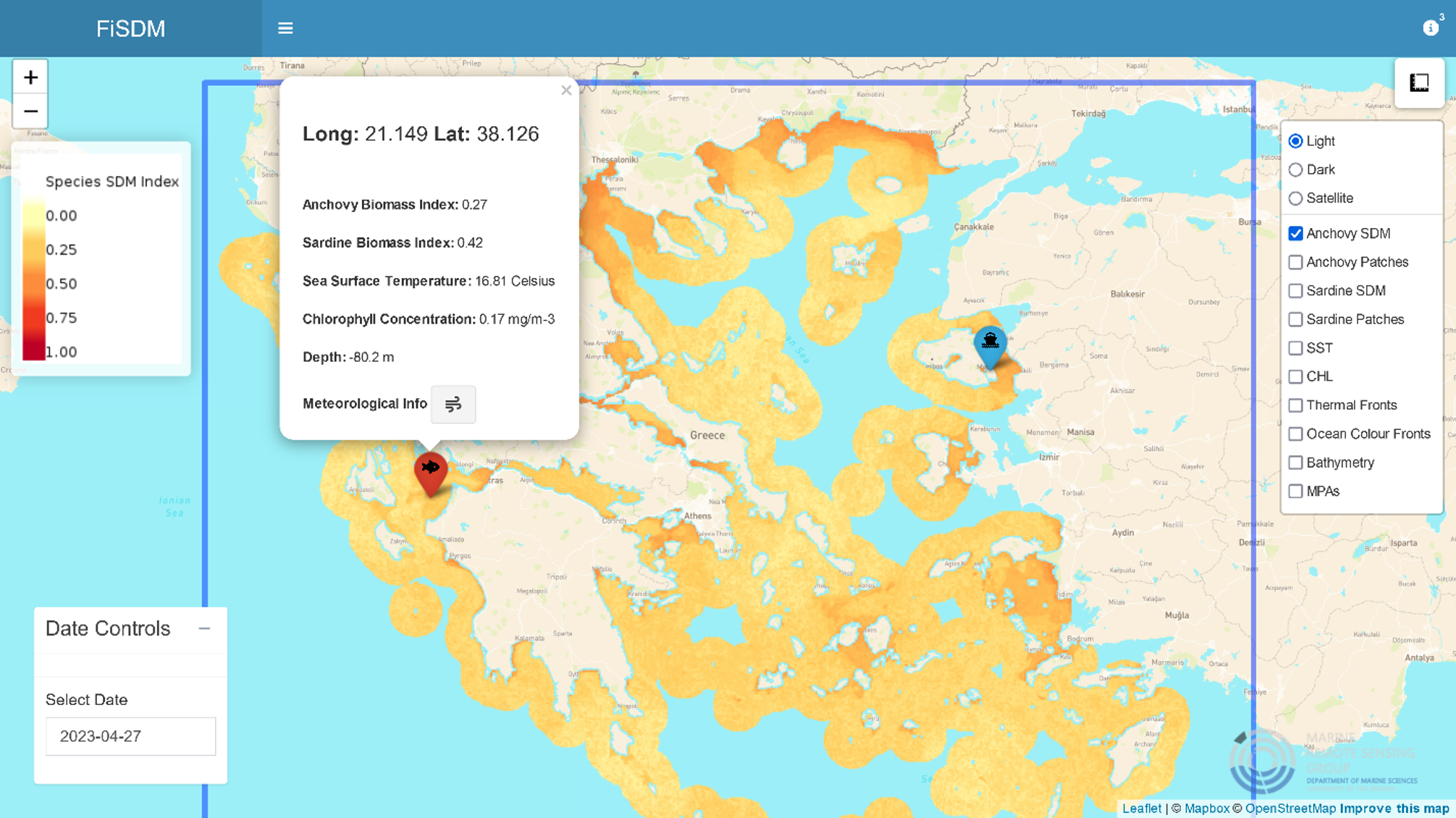Toggle the layers control panel button
The height and width of the screenshot is (818, 1456).
tap(1419, 83)
